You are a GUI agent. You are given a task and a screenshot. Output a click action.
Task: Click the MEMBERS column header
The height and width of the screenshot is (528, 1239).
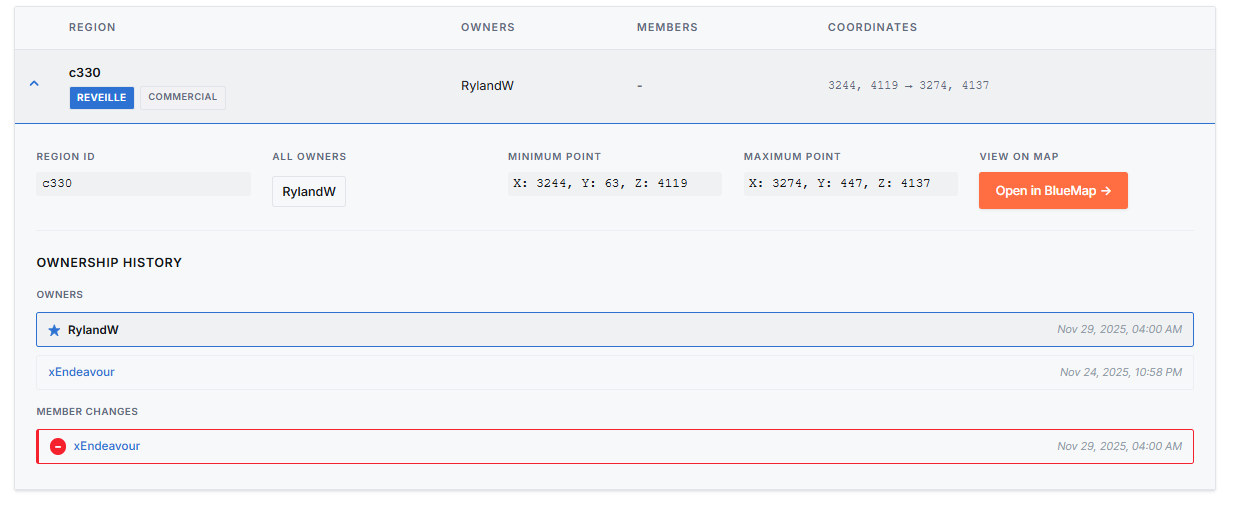(667, 27)
